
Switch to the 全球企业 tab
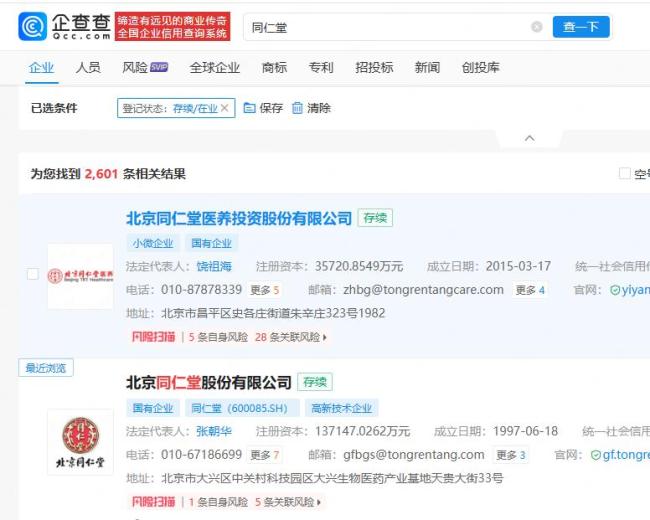click(215, 68)
